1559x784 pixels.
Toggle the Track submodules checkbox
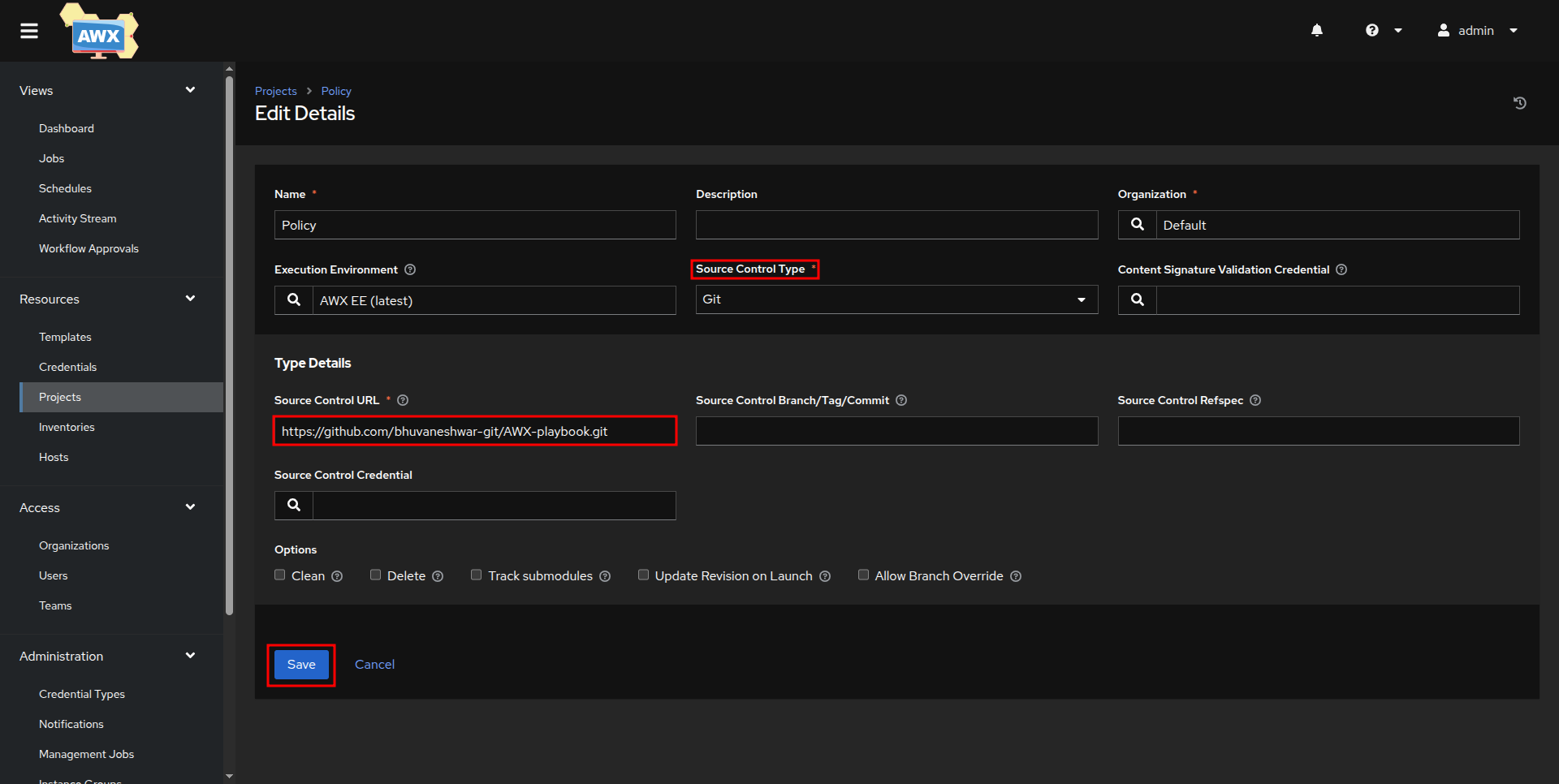coord(477,575)
